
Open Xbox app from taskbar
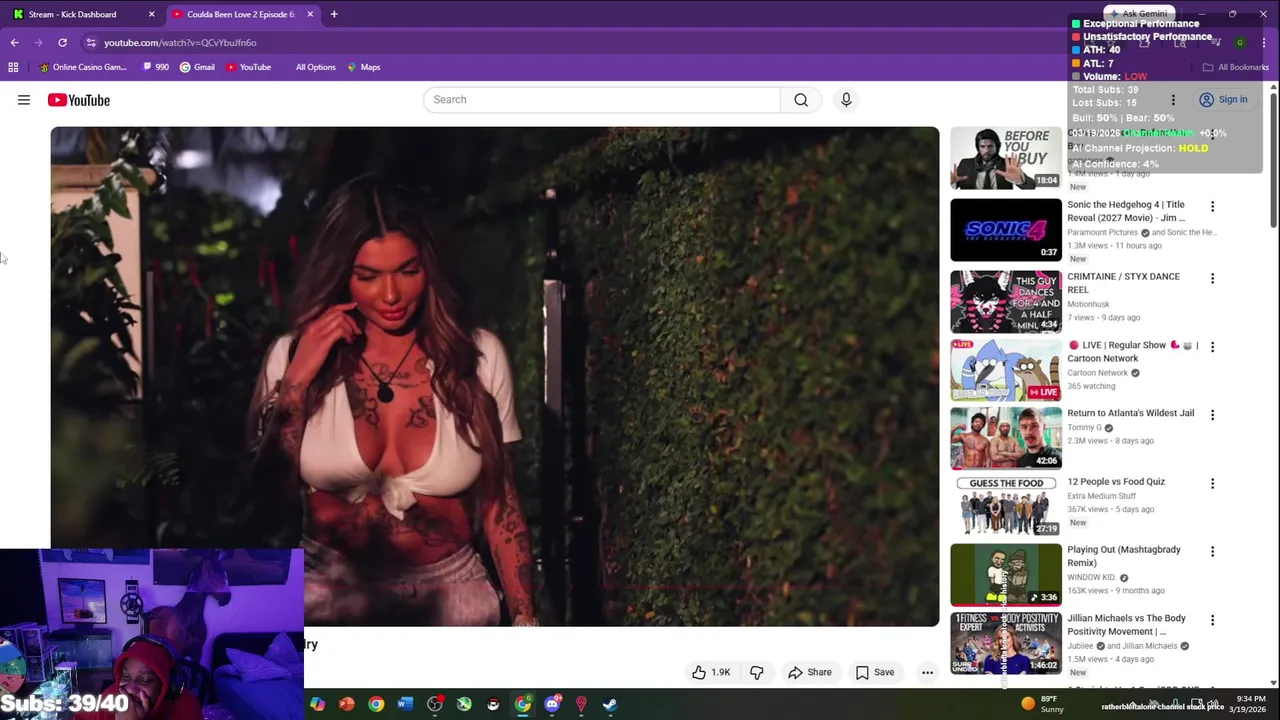[x=464, y=704]
